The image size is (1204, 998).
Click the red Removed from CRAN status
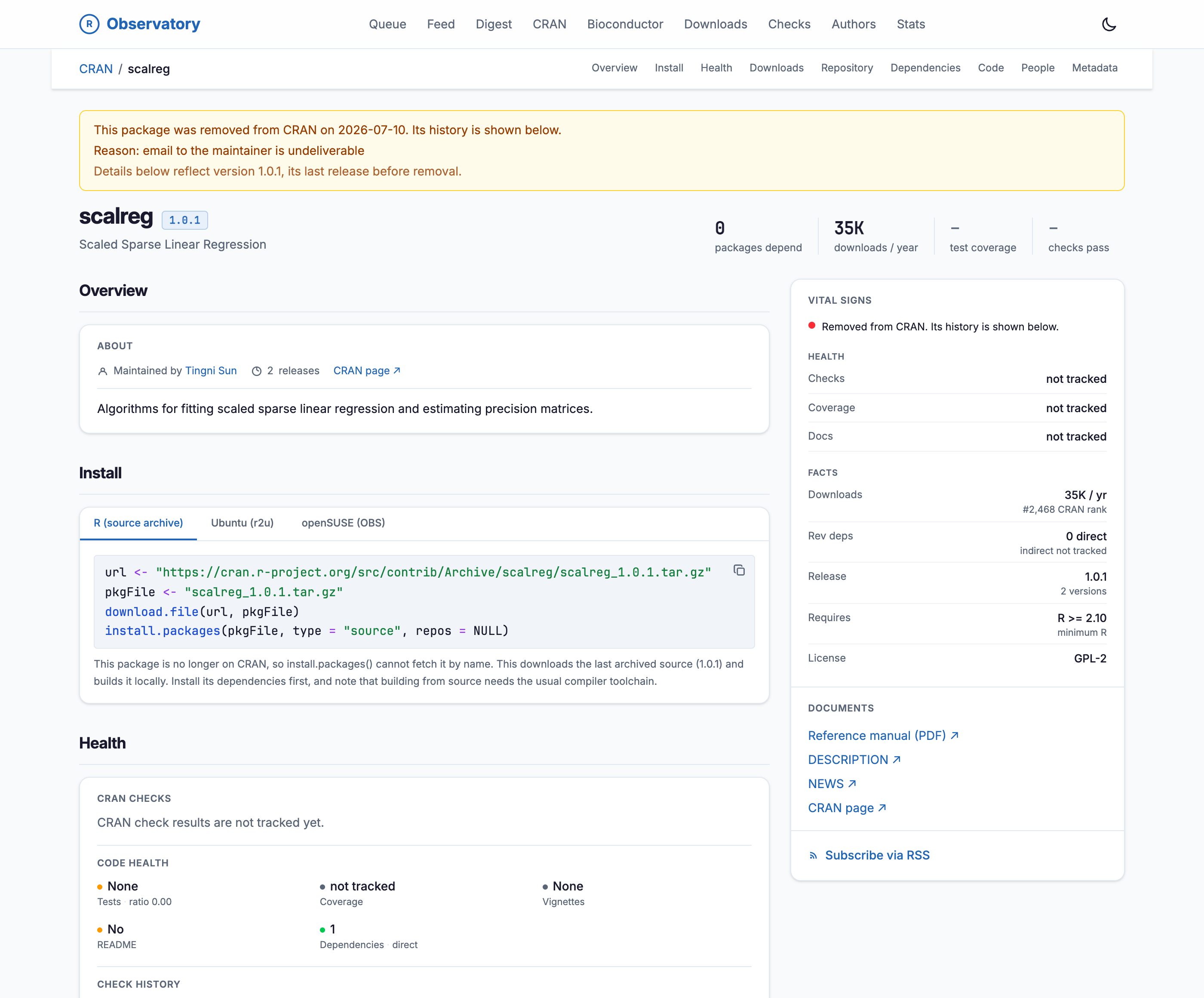click(933, 327)
